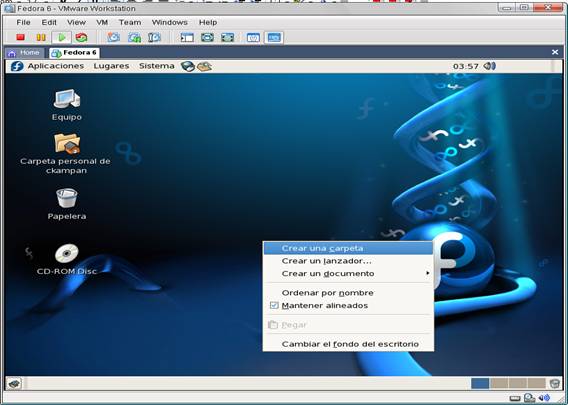The width and height of the screenshot is (568, 405).
Task: Toggle the Mantener alineados checkbox
Action: point(274,305)
